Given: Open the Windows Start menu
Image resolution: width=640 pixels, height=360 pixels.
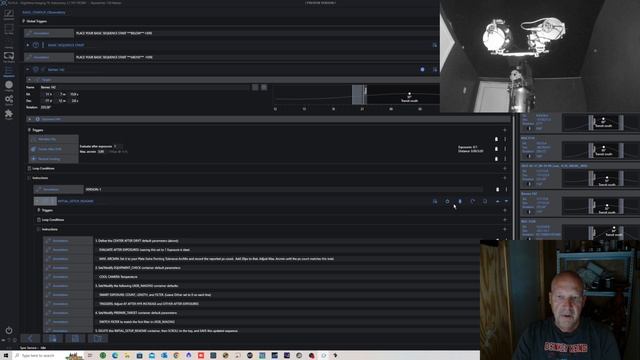Looking at the screenshot, I should tap(6, 356).
